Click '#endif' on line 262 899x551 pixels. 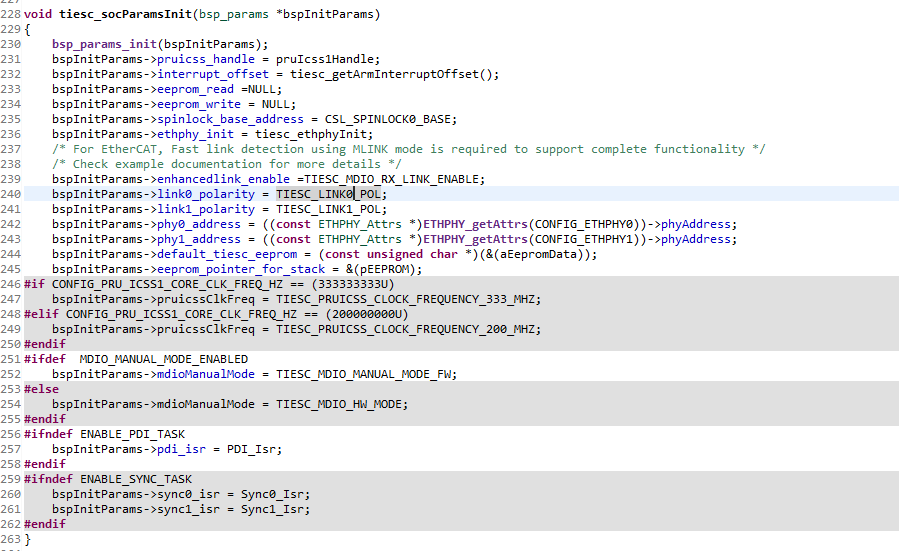coord(45,523)
